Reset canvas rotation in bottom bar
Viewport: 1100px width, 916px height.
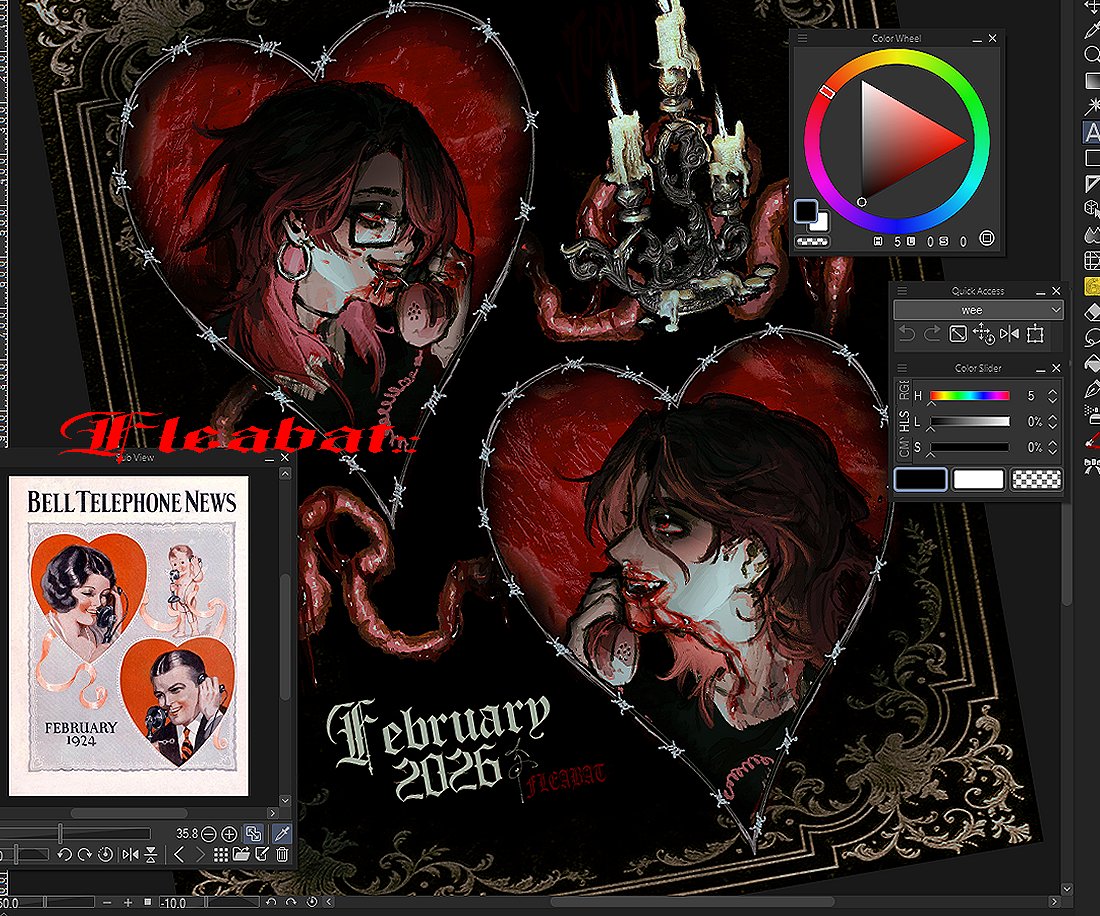(x=312, y=903)
